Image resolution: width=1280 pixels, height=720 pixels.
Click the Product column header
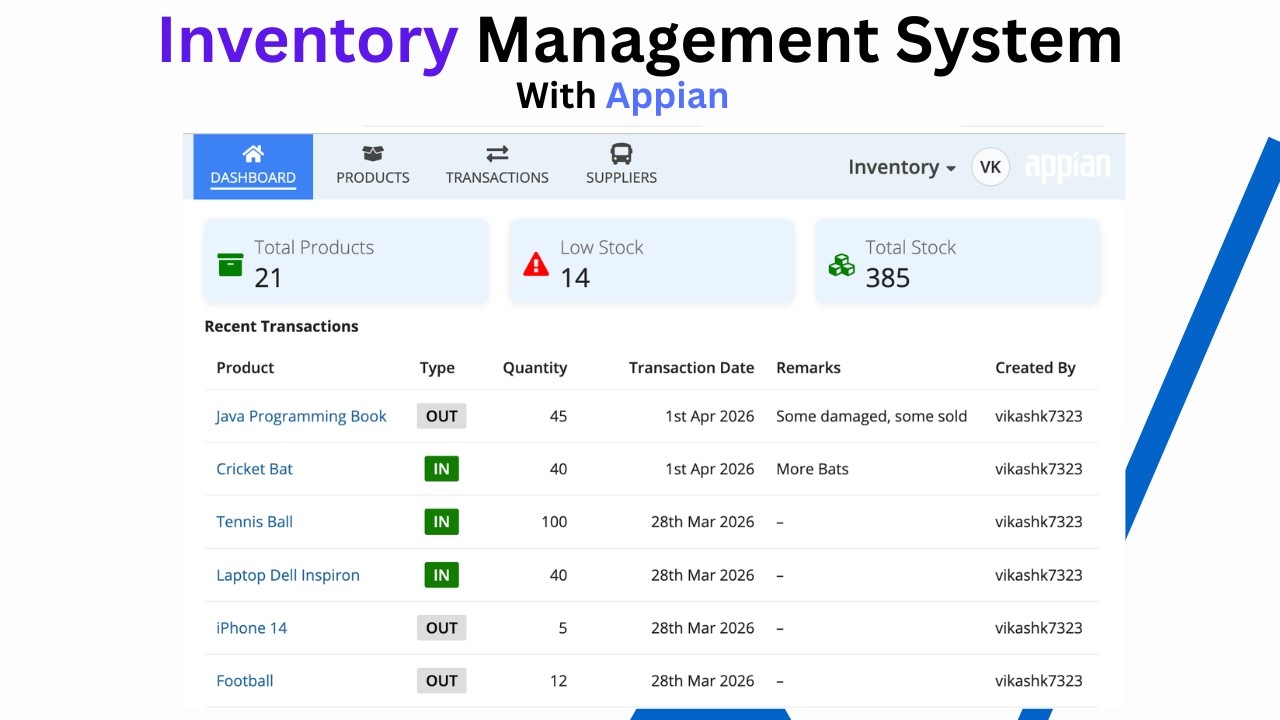click(245, 368)
